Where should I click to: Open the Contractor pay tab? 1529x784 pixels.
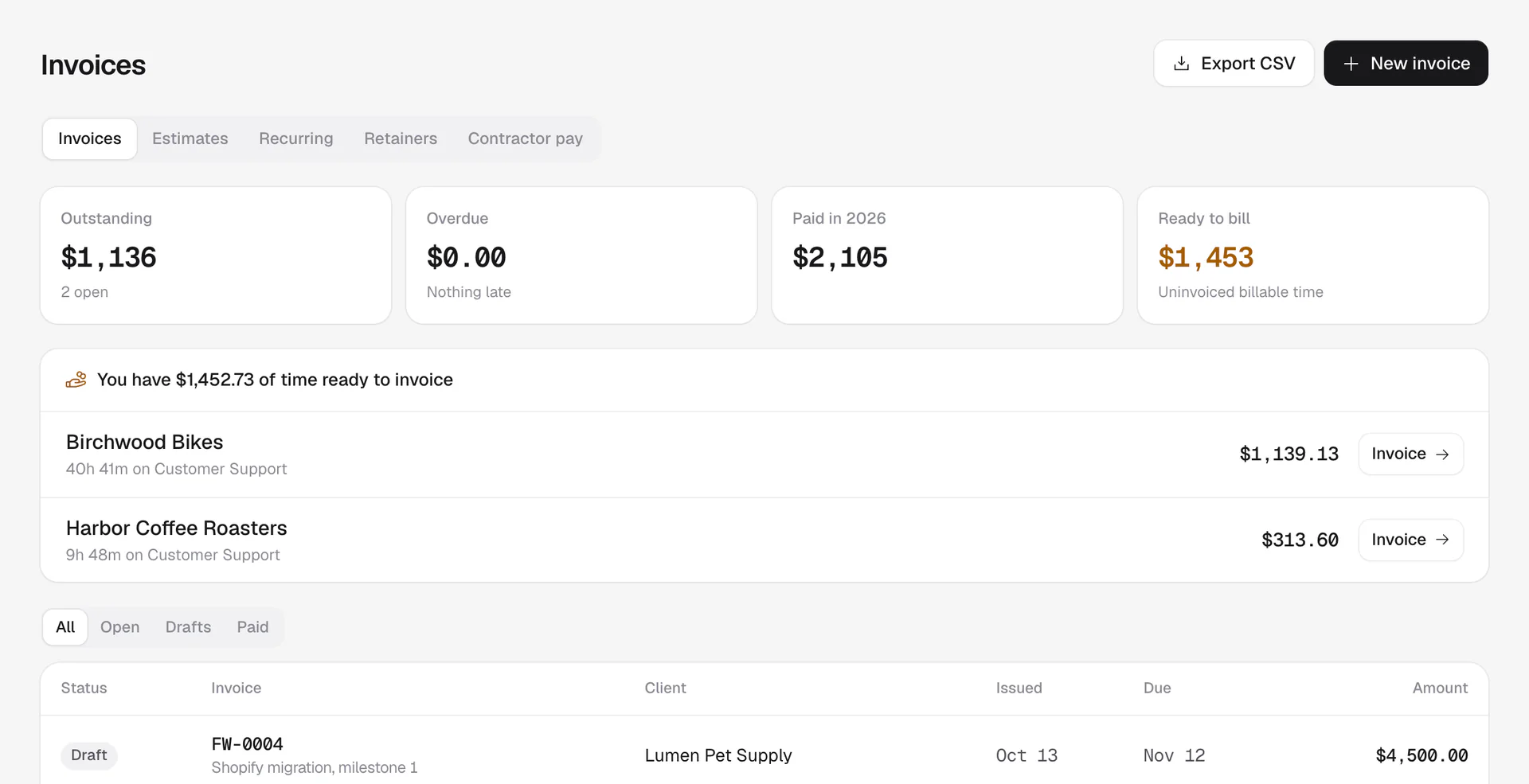[x=526, y=139]
